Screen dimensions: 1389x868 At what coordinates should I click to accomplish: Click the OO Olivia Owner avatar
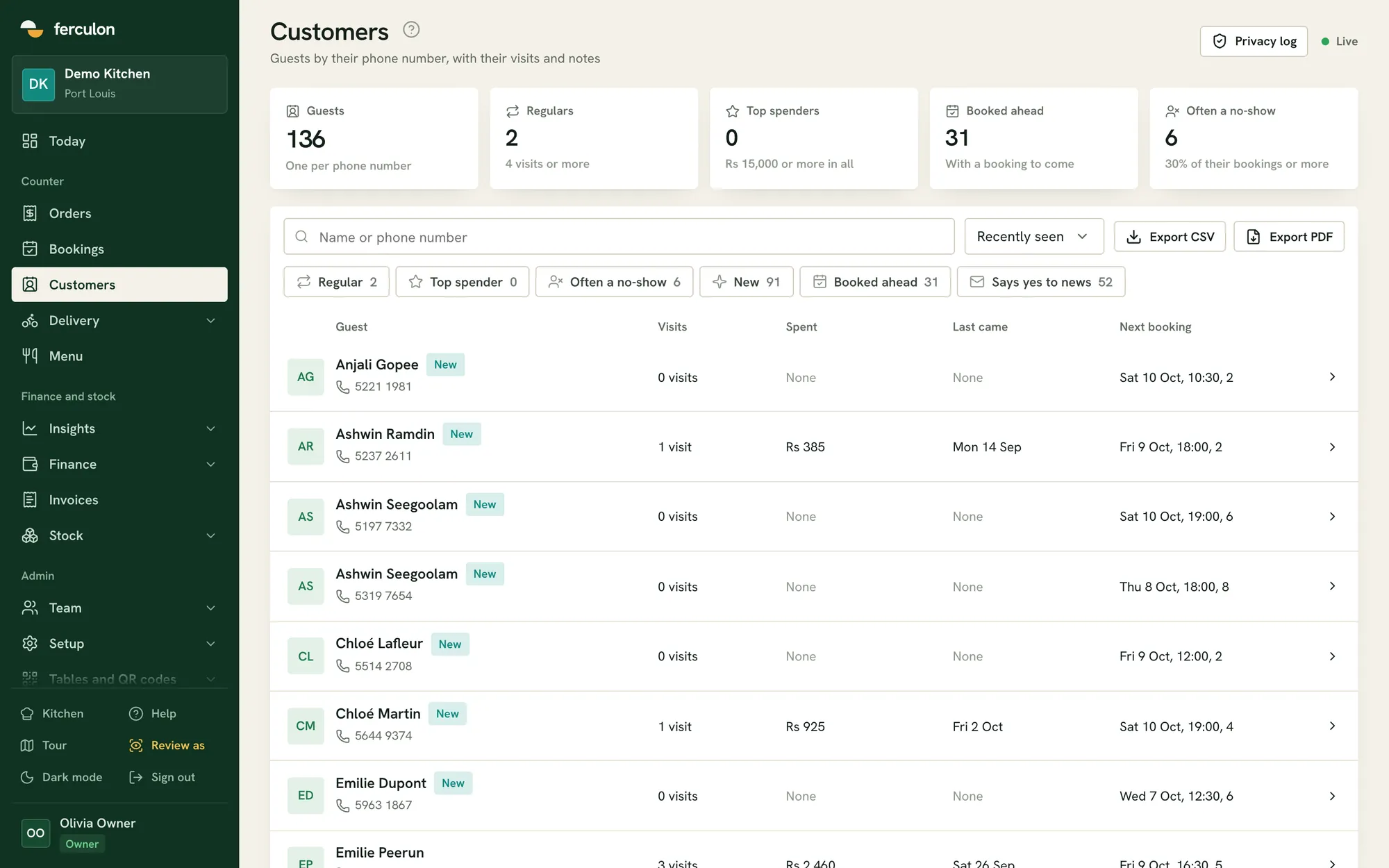pyautogui.click(x=35, y=833)
